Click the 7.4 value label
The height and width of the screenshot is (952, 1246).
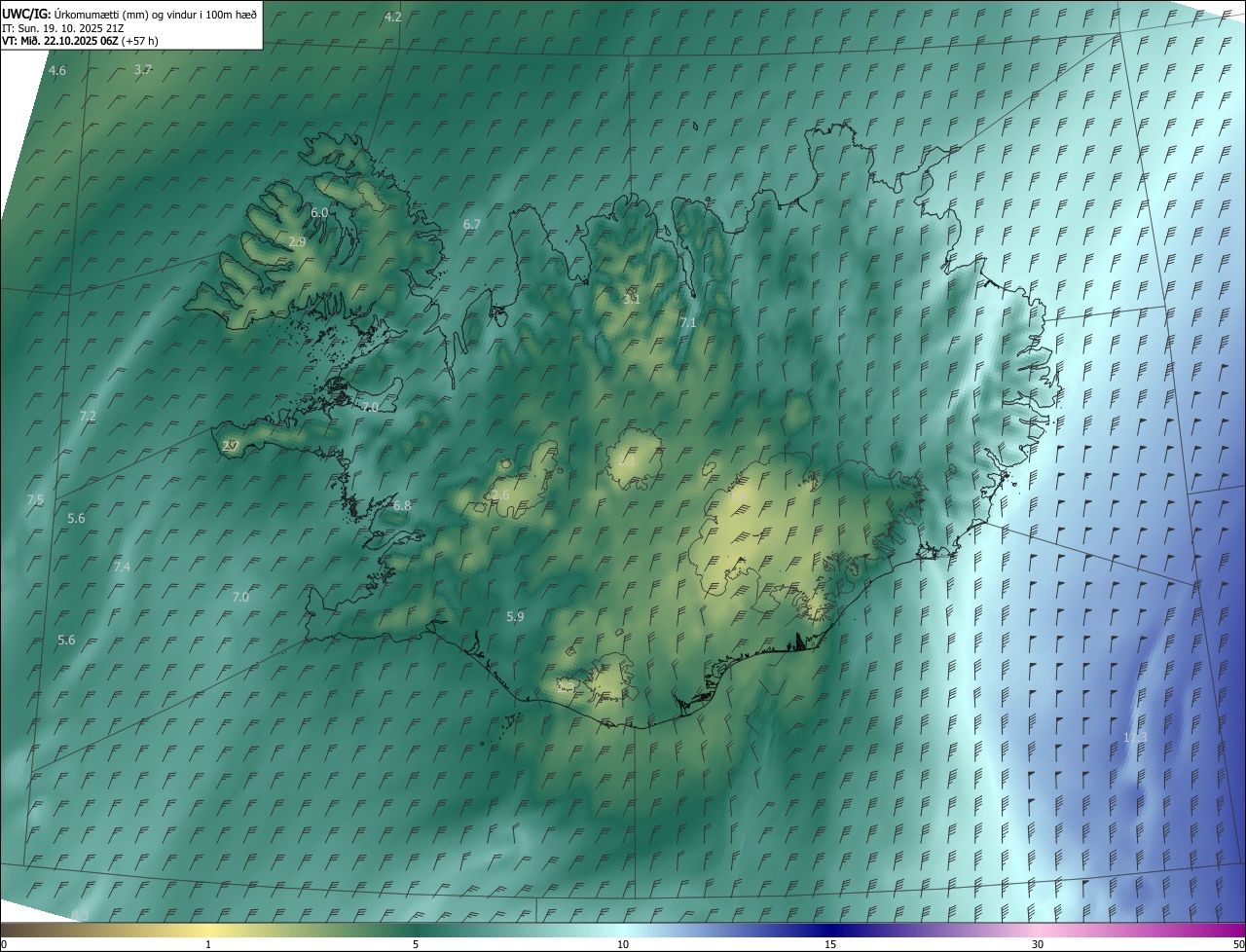point(122,567)
